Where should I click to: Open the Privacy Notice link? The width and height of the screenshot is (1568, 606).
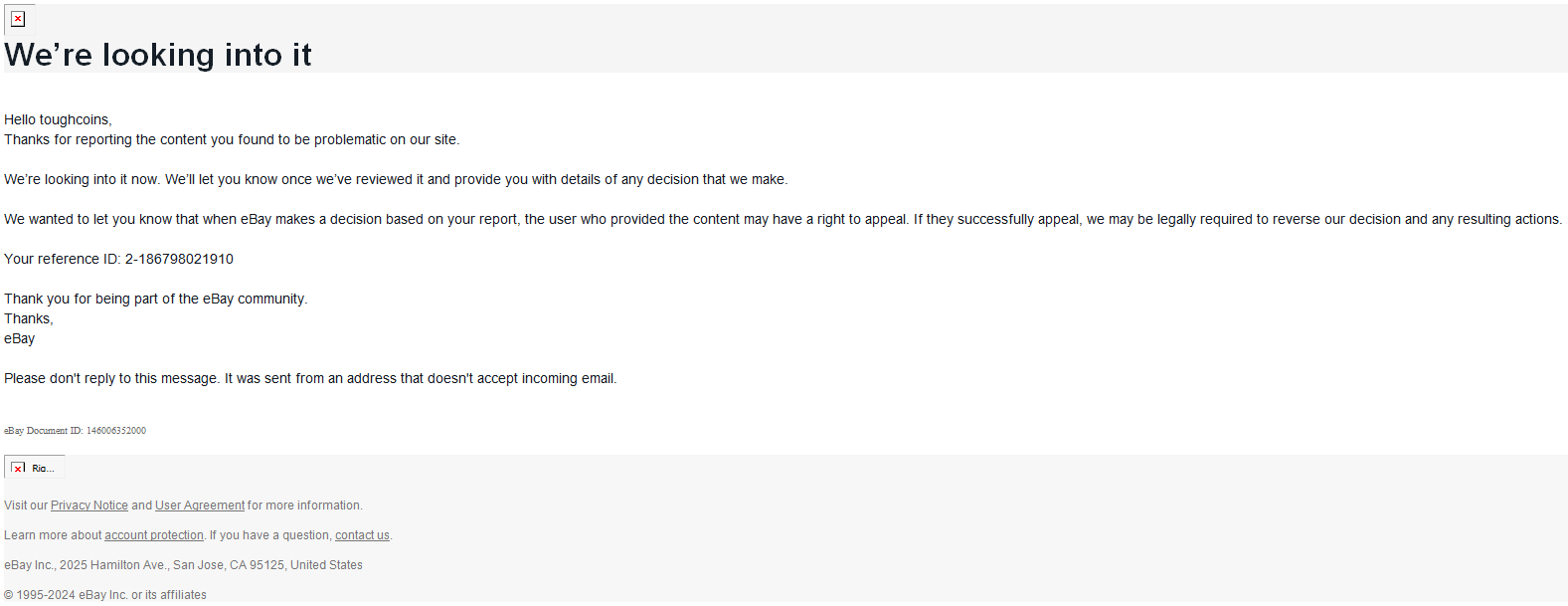coord(89,505)
